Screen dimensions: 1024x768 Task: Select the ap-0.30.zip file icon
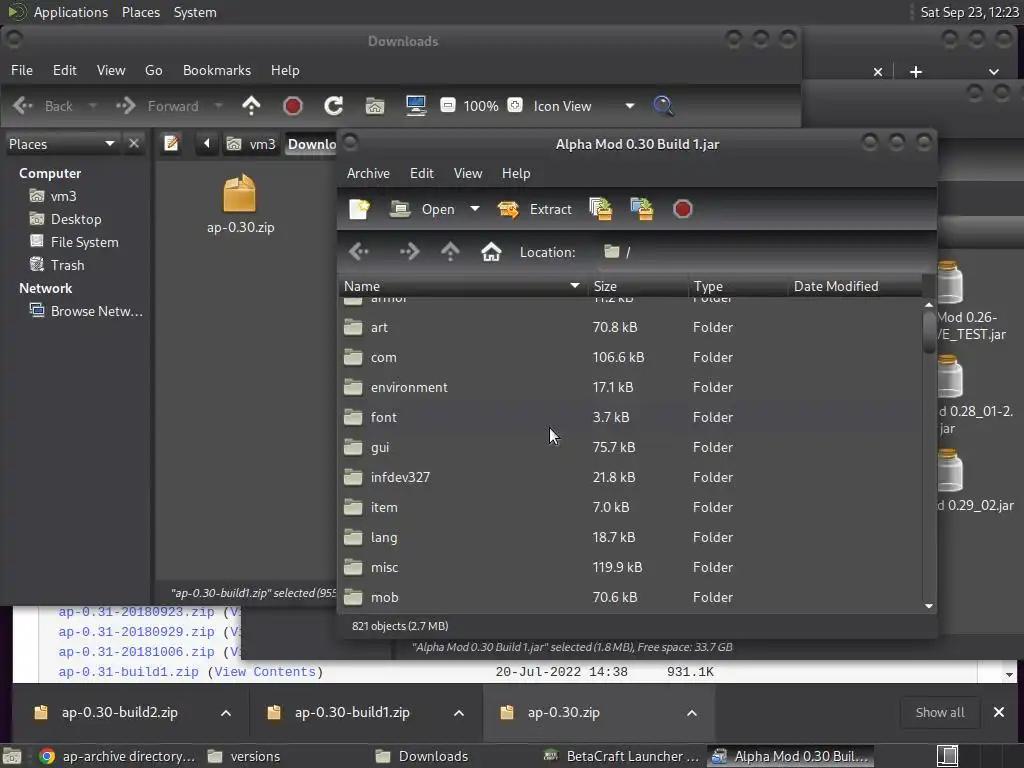coord(240,204)
